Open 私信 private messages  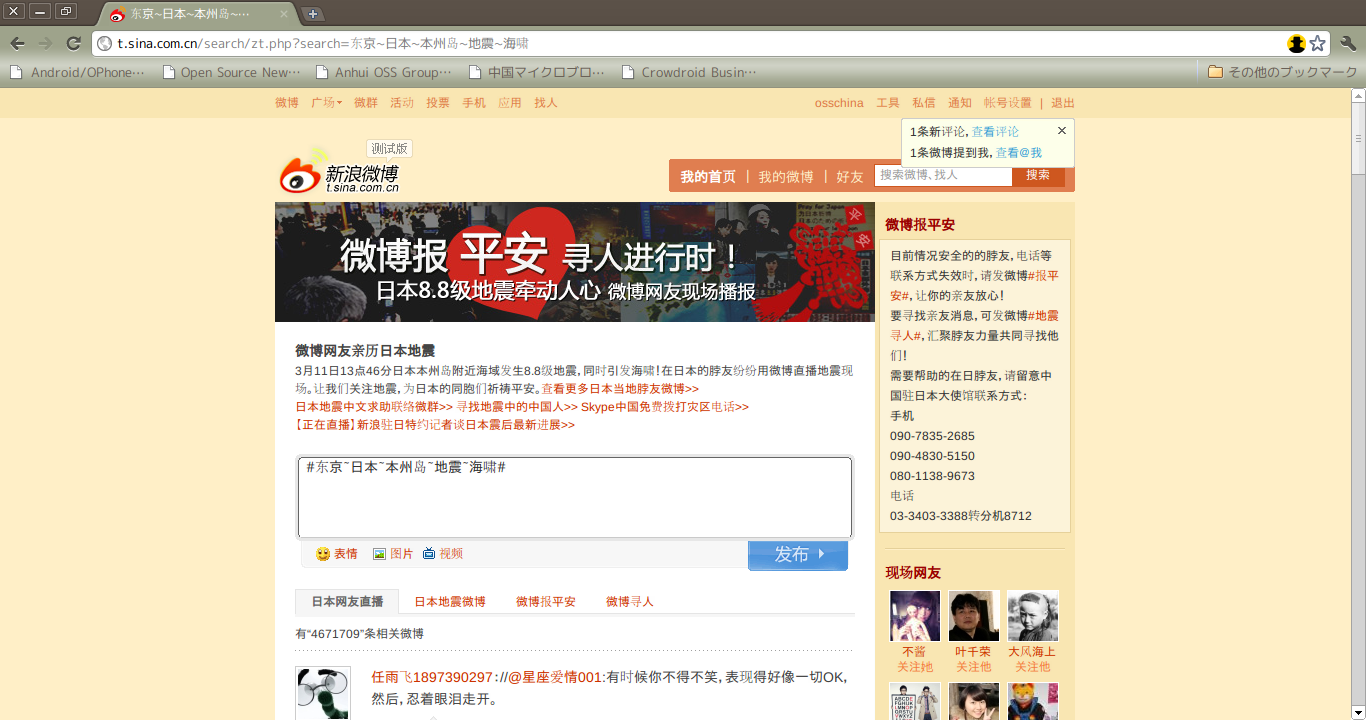coord(924,103)
